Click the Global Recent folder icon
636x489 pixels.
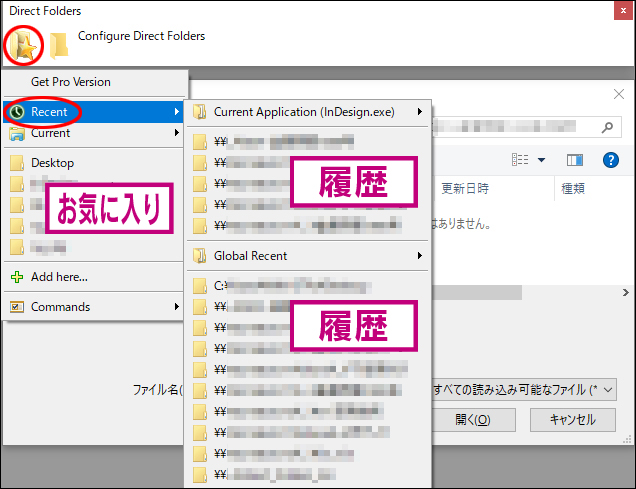pyautogui.click(x=200, y=256)
